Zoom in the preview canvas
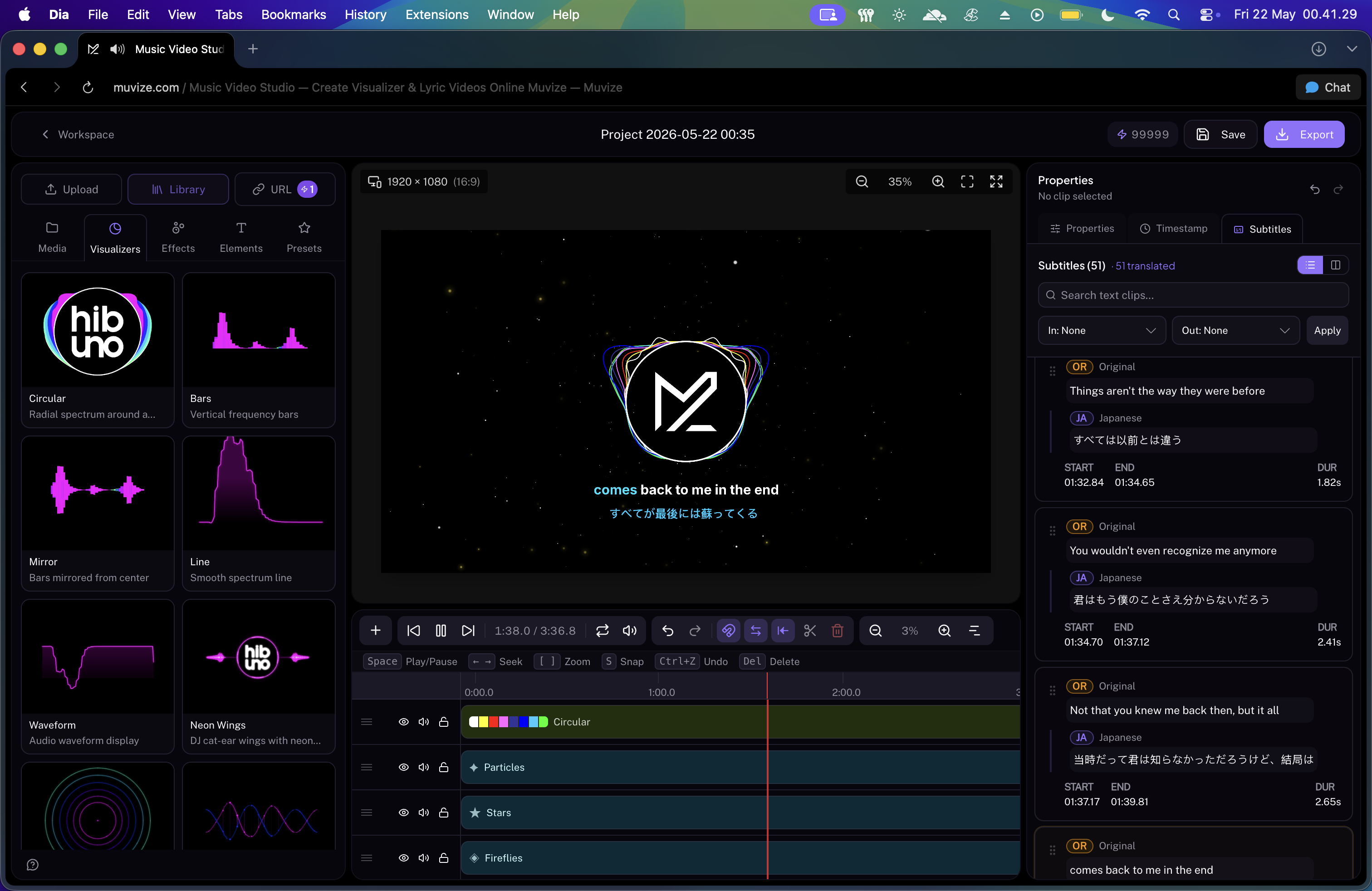This screenshot has height=891, width=1372. [x=938, y=181]
